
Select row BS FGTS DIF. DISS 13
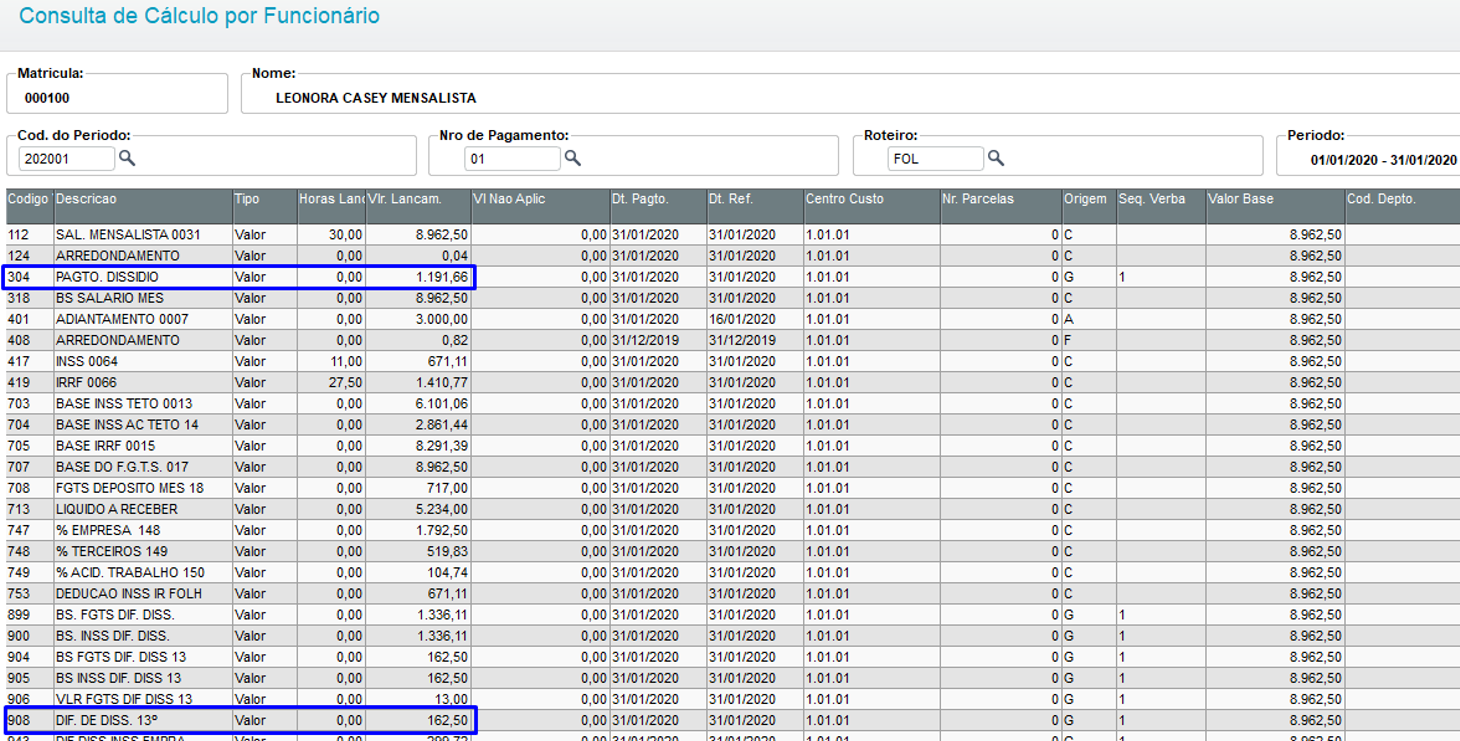(x=733, y=657)
